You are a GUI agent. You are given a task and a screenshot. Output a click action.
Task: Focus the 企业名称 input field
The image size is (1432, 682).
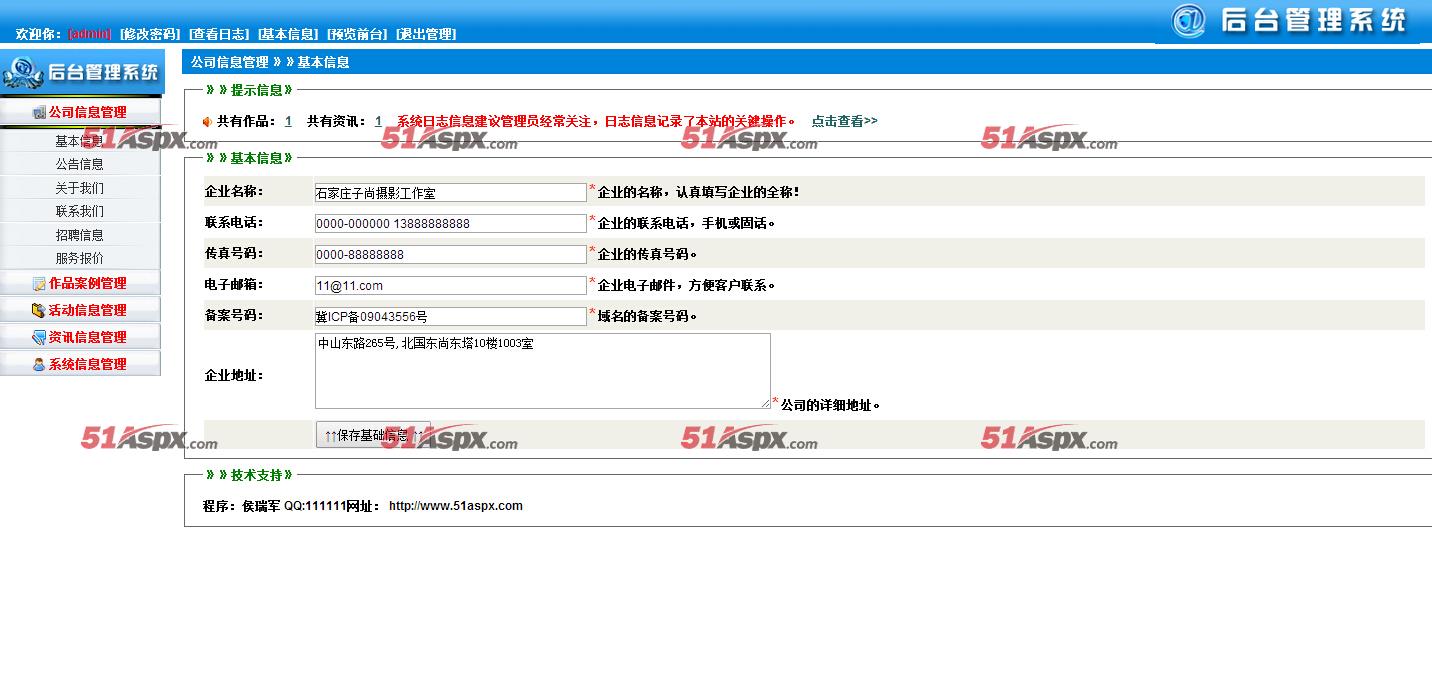pyautogui.click(x=451, y=192)
